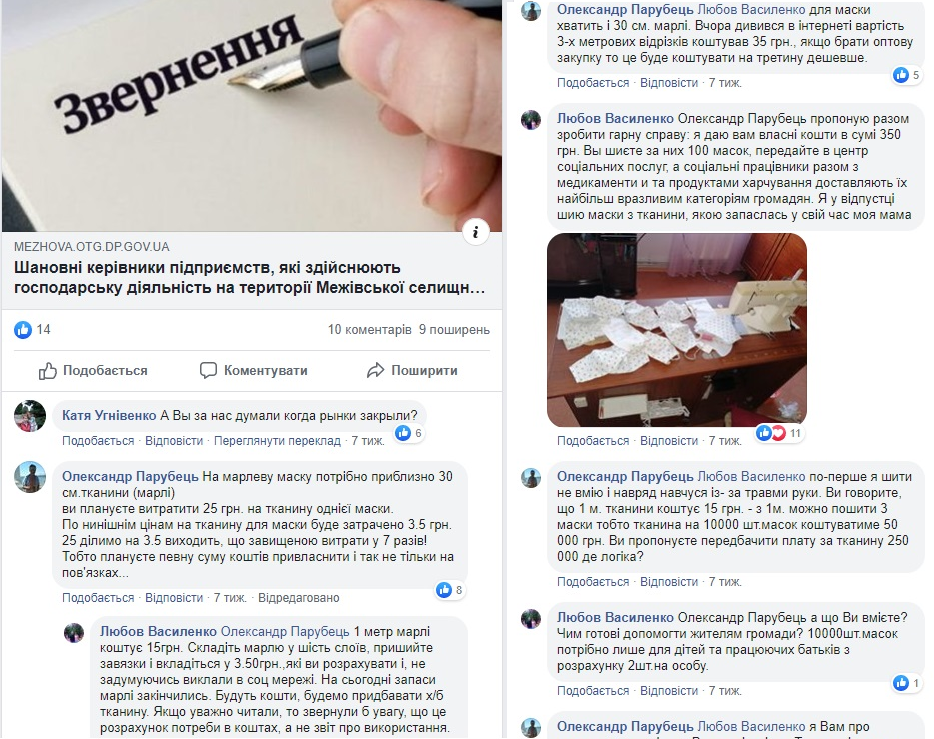Open the post's 14 likes reaction icon

[x=23, y=329]
